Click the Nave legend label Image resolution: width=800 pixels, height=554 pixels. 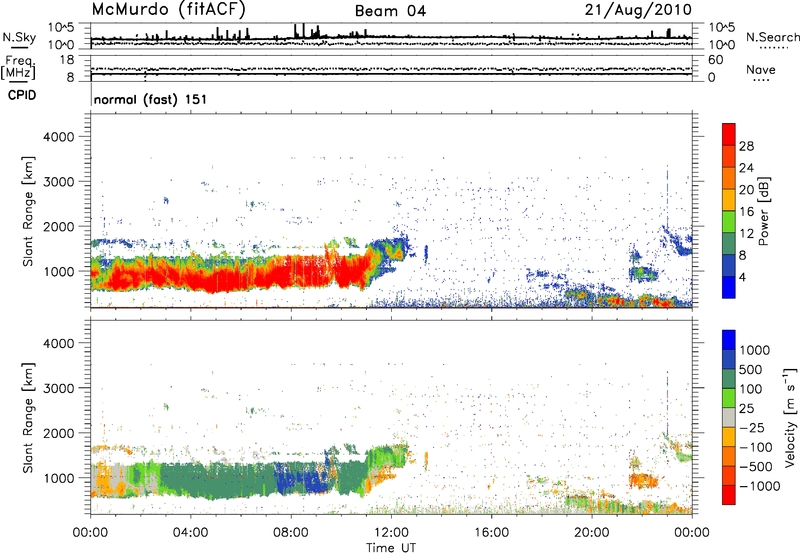(x=761, y=70)
